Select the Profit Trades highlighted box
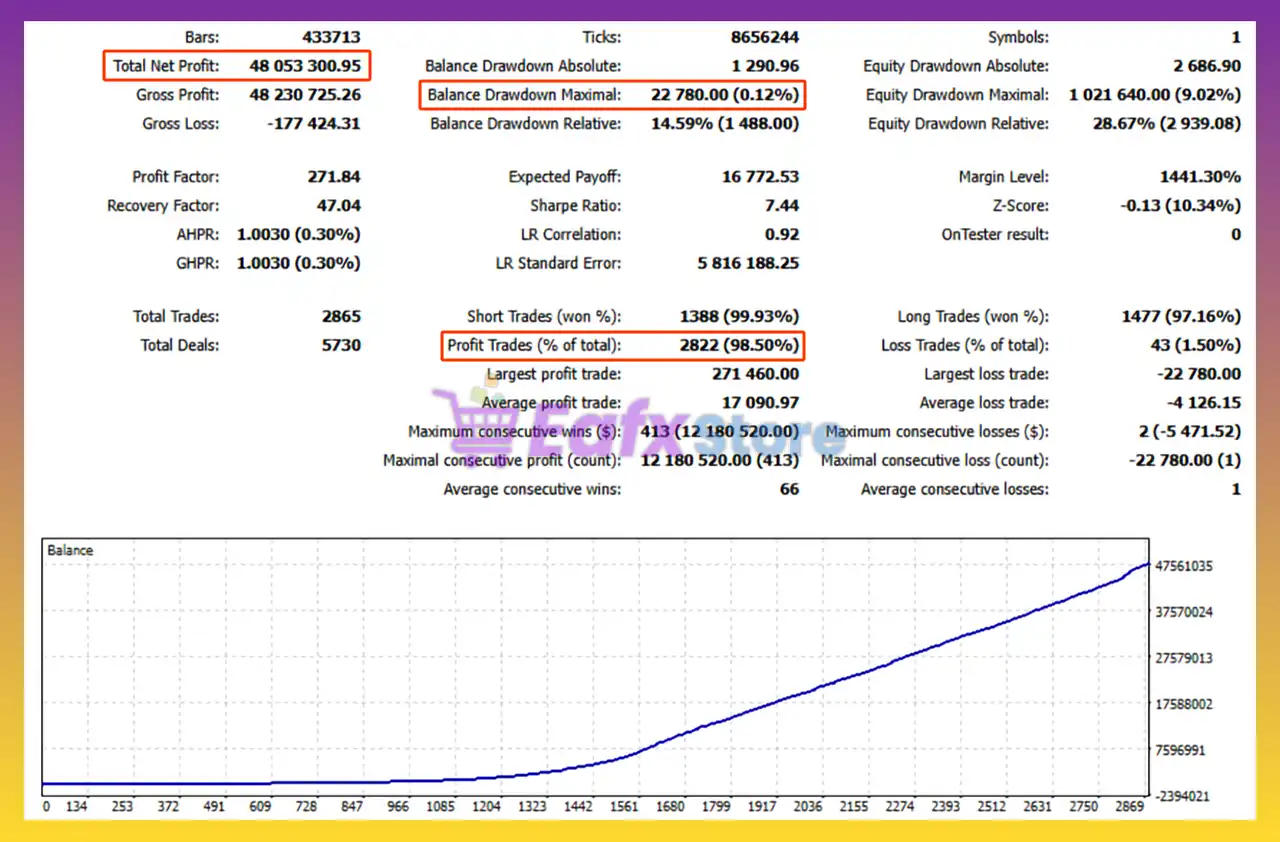Viewport: 1280px width, 842px height. point(622,345)
